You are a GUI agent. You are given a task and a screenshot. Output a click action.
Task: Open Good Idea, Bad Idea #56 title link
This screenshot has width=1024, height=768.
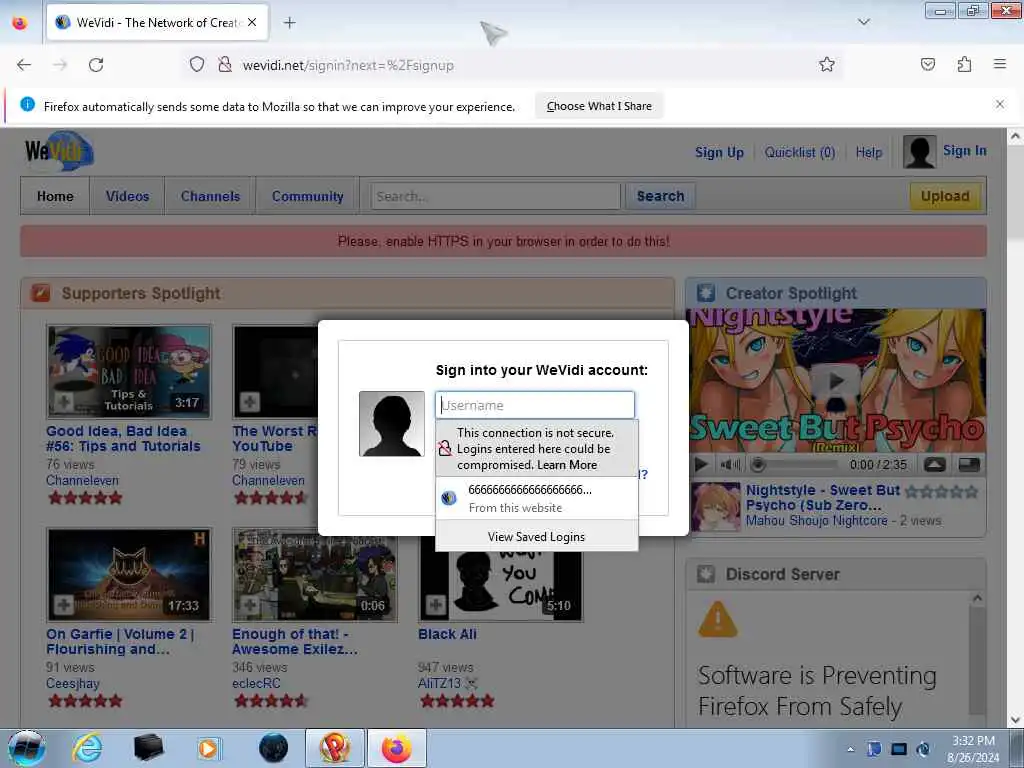point(123,438)
